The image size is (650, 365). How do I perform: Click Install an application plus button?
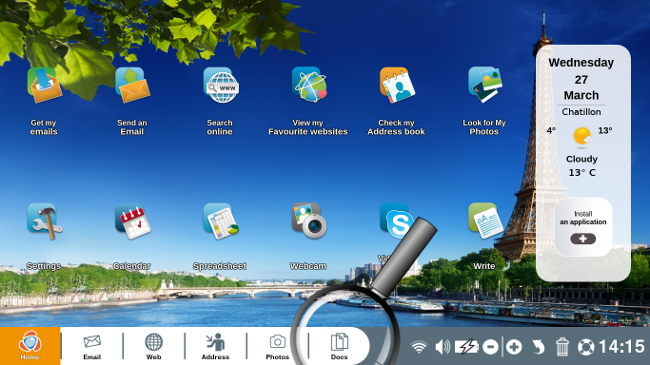(x=583, y=238)
